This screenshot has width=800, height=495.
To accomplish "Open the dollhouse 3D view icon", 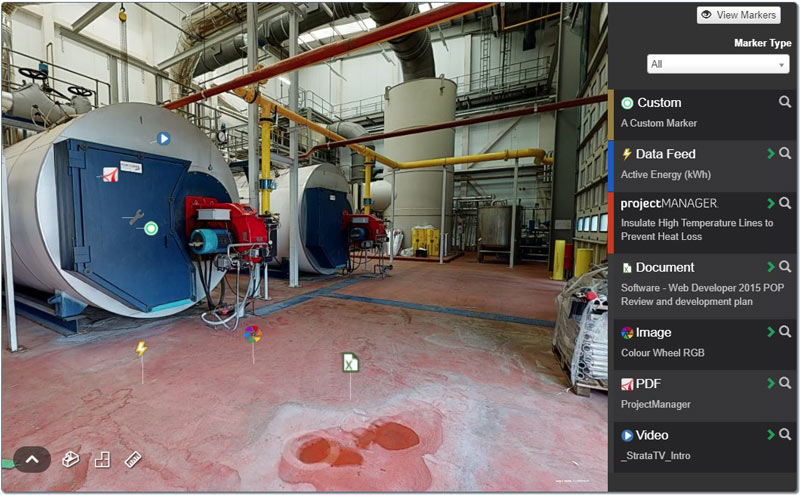I will (70, 459).
